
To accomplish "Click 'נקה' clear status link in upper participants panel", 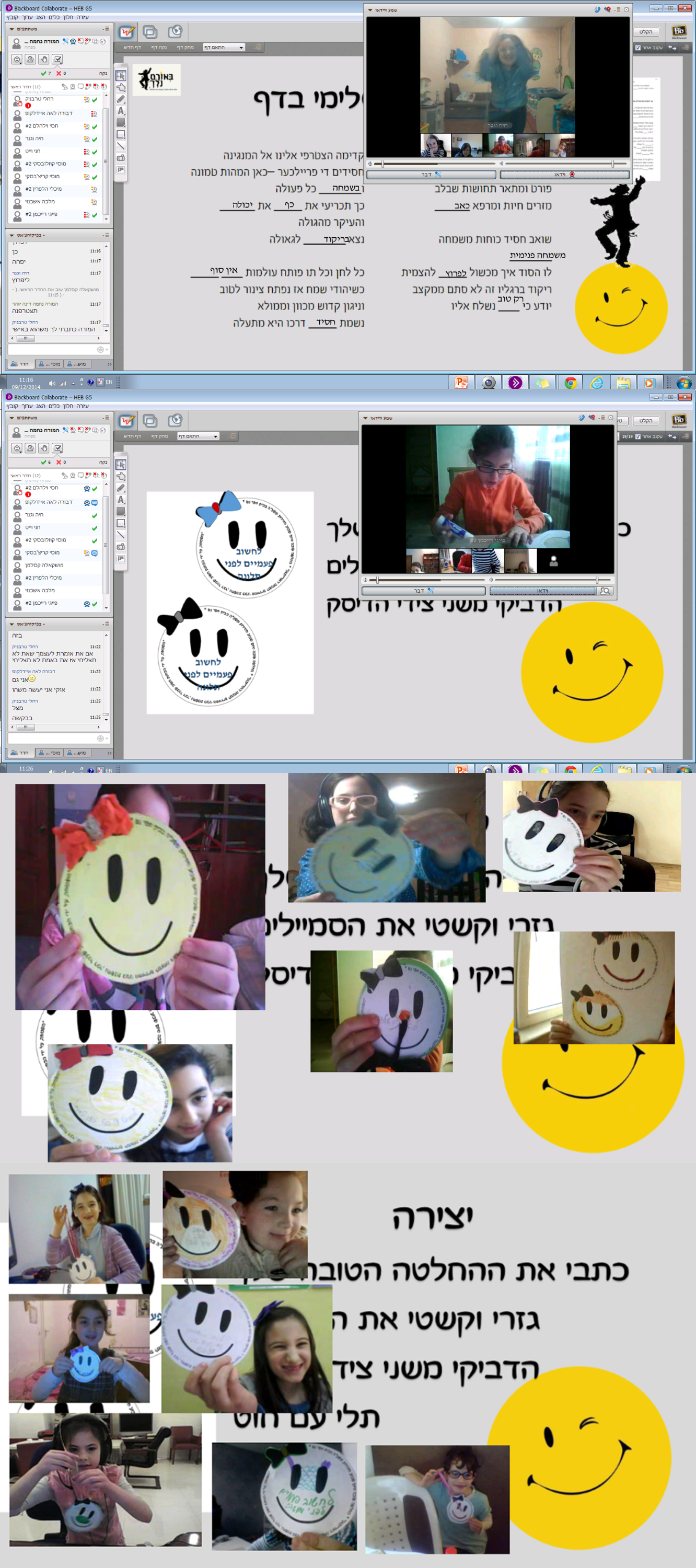I will (x=103, y=74).
